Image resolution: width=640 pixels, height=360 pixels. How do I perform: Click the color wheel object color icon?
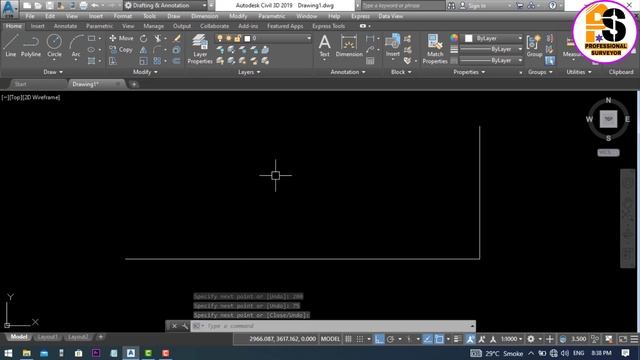[454, 38]
